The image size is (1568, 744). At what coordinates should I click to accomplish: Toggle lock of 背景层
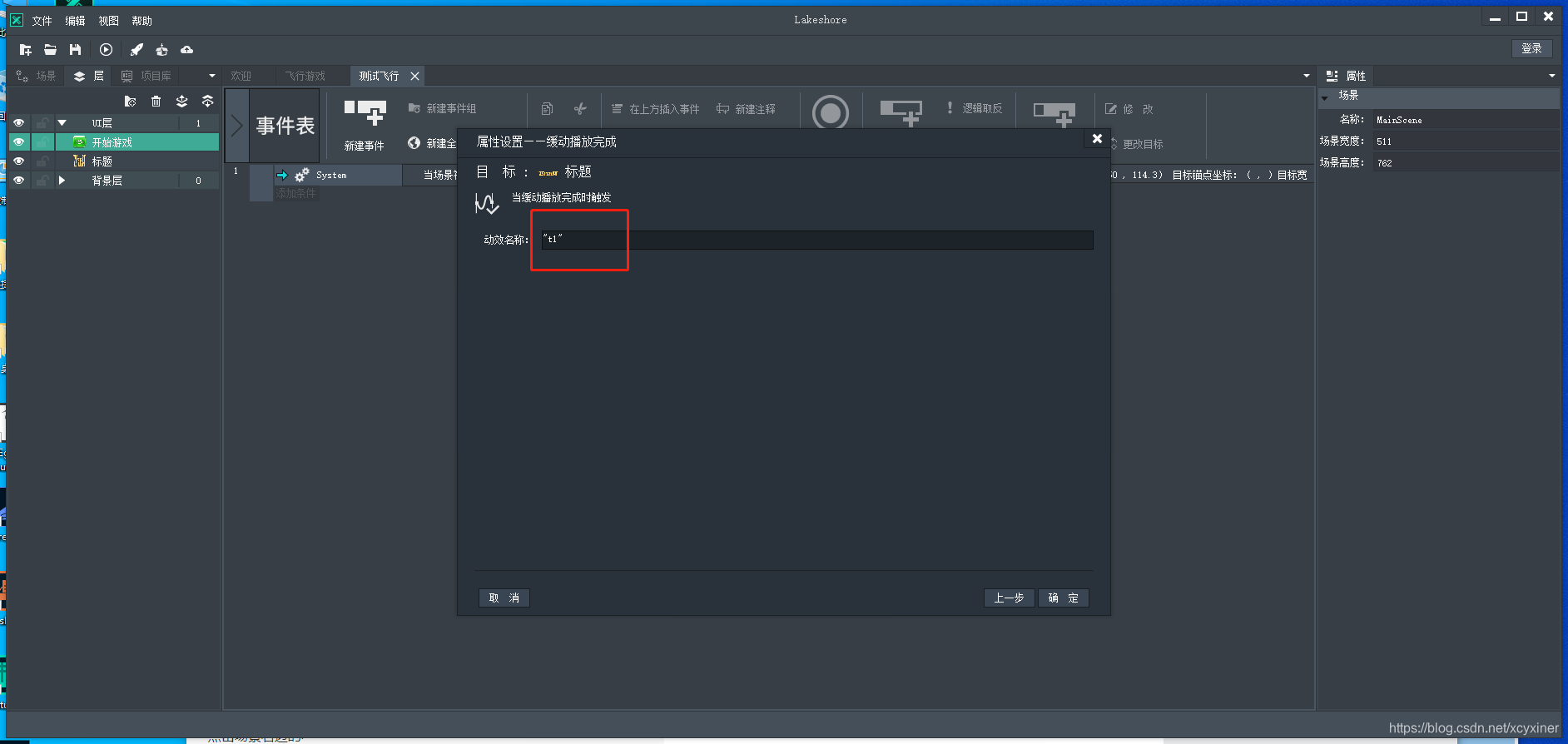point(42,181)
